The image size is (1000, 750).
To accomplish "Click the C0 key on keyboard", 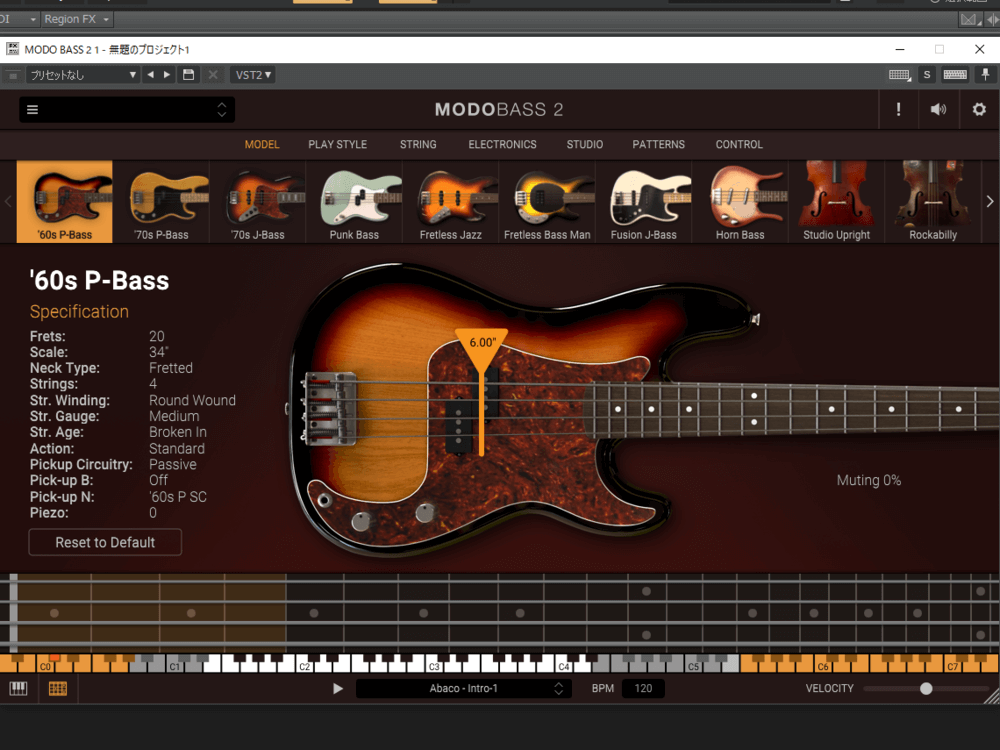I will click(45, 666).
